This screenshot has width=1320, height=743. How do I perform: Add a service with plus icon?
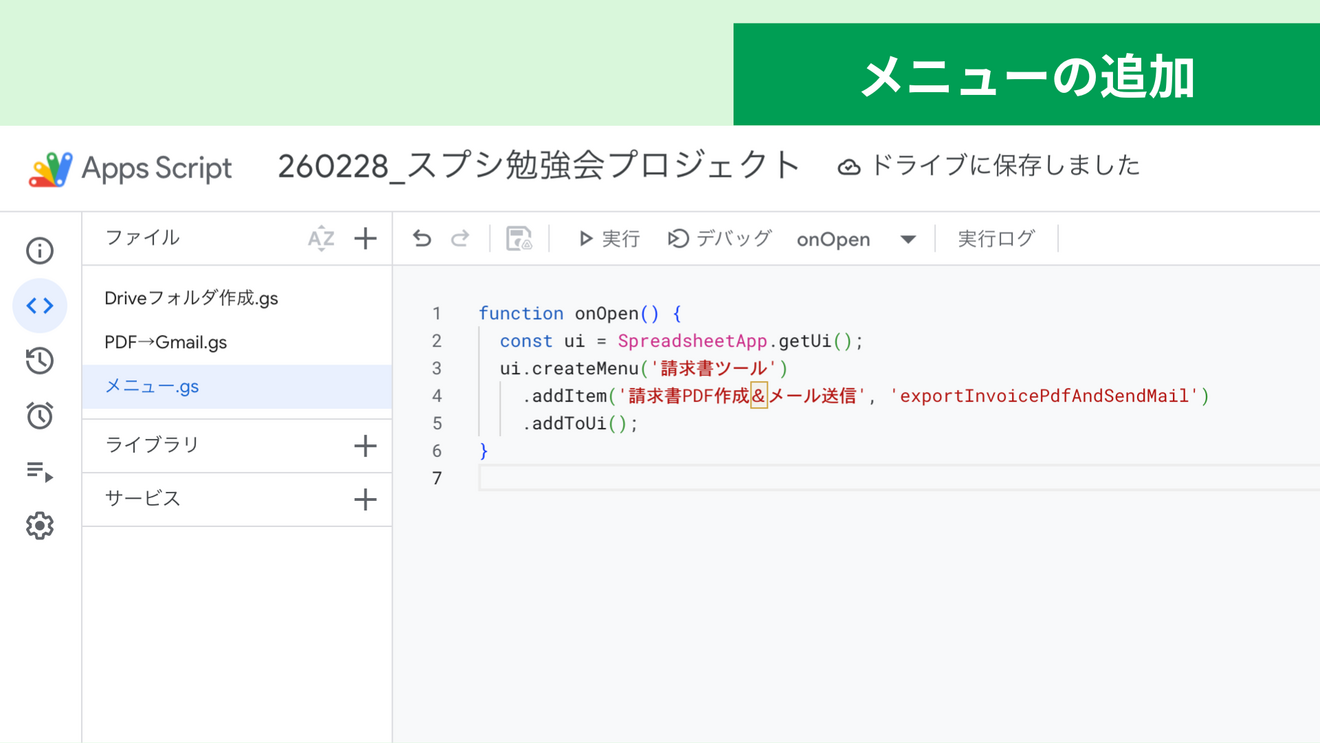point(365,500)
